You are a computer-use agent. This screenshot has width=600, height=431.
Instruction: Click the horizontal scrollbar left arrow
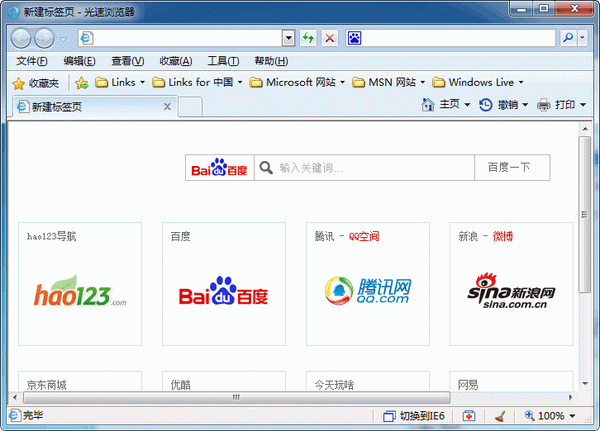click(x=15, y=397)
